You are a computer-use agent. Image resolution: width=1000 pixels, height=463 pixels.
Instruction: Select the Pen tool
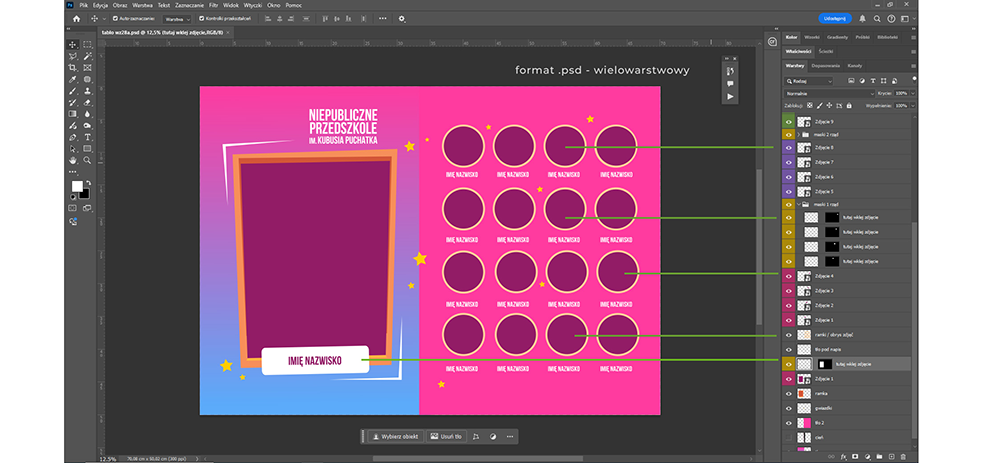point(73,137)
